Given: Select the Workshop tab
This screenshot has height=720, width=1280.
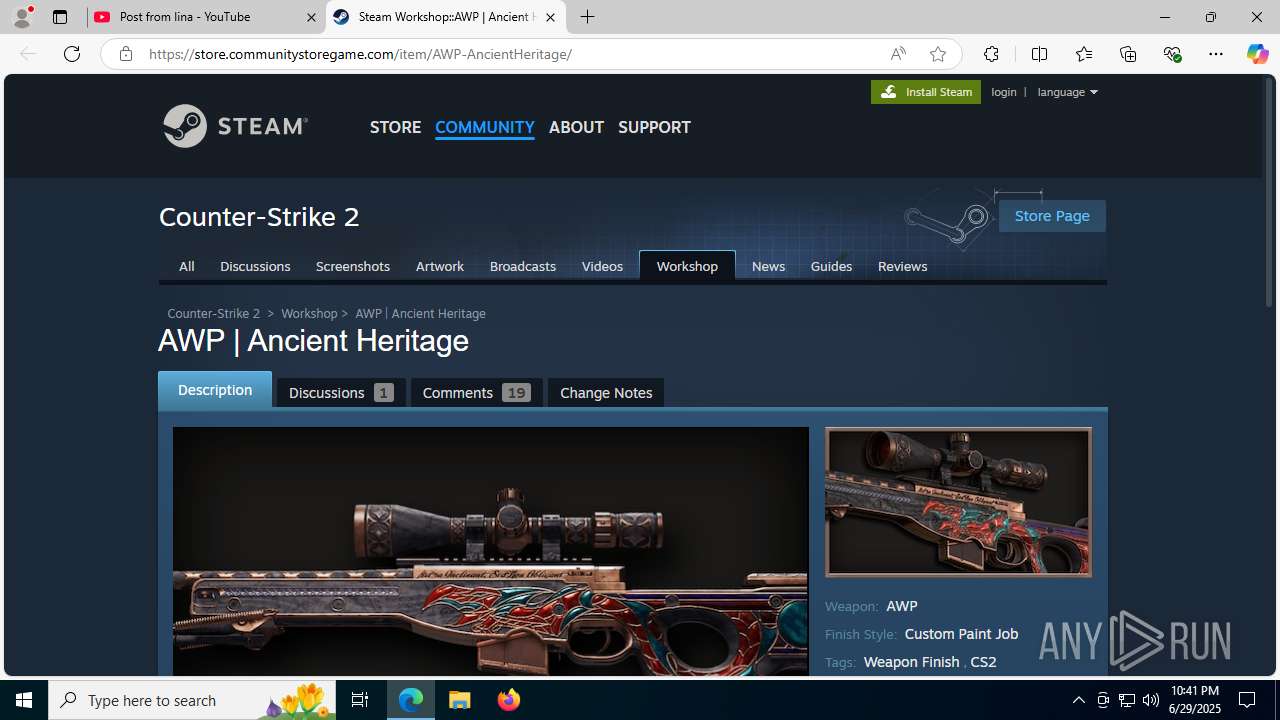Looking at the screenshot, I should [x=687, y=266].
